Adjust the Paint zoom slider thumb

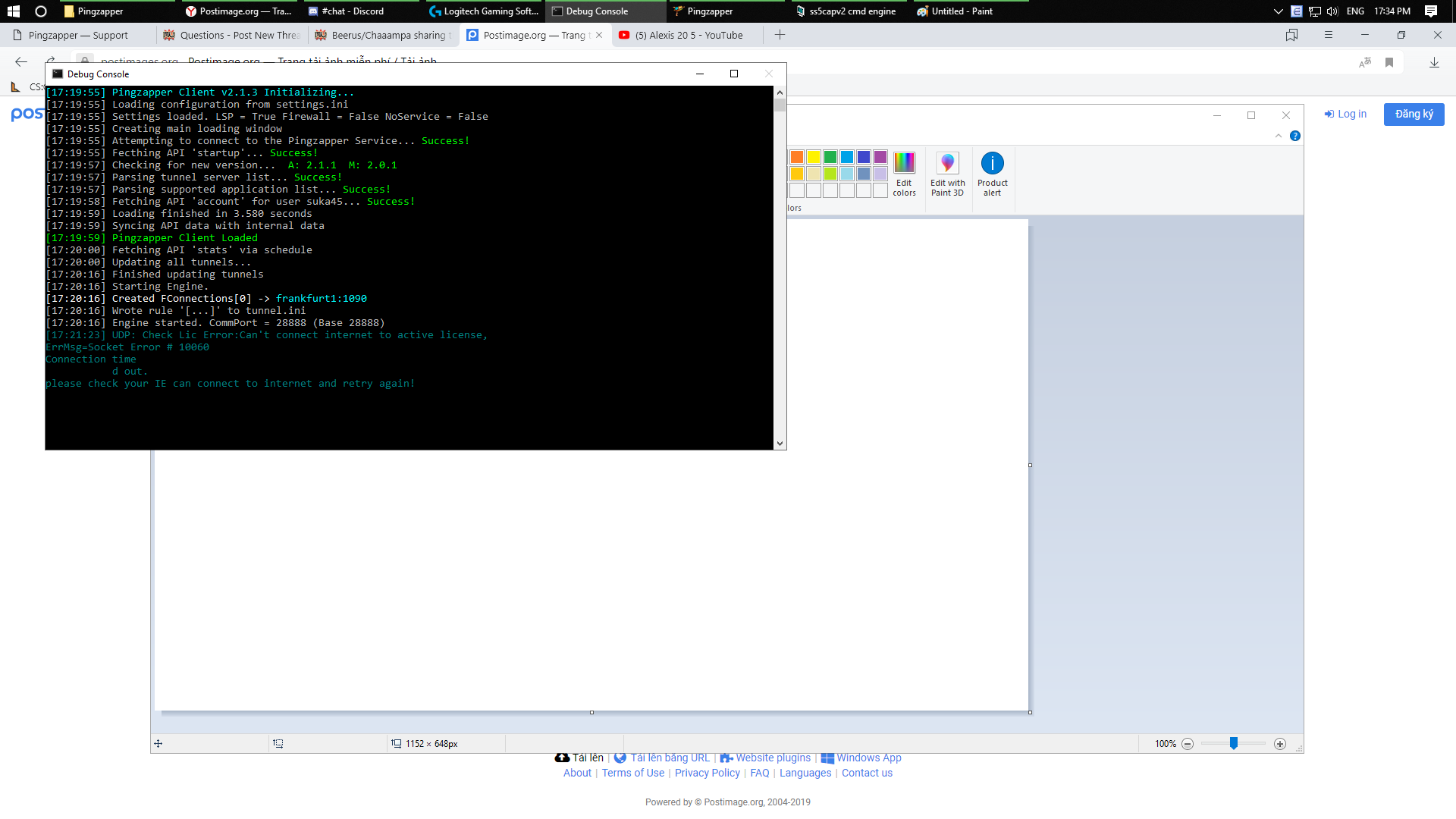click(x=1234, y=743)
